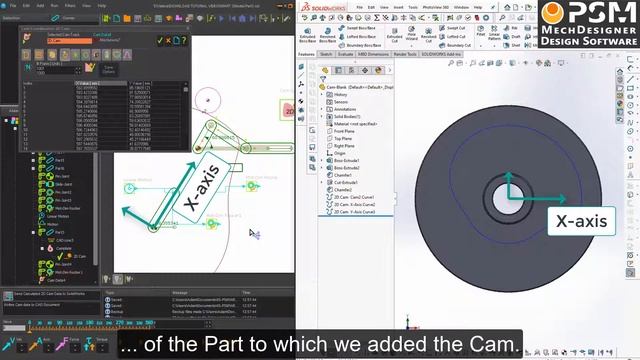Open SolidWorks FeatureManager design tree tab
This screenshot has width=640, height=360.
pos(325,70)
